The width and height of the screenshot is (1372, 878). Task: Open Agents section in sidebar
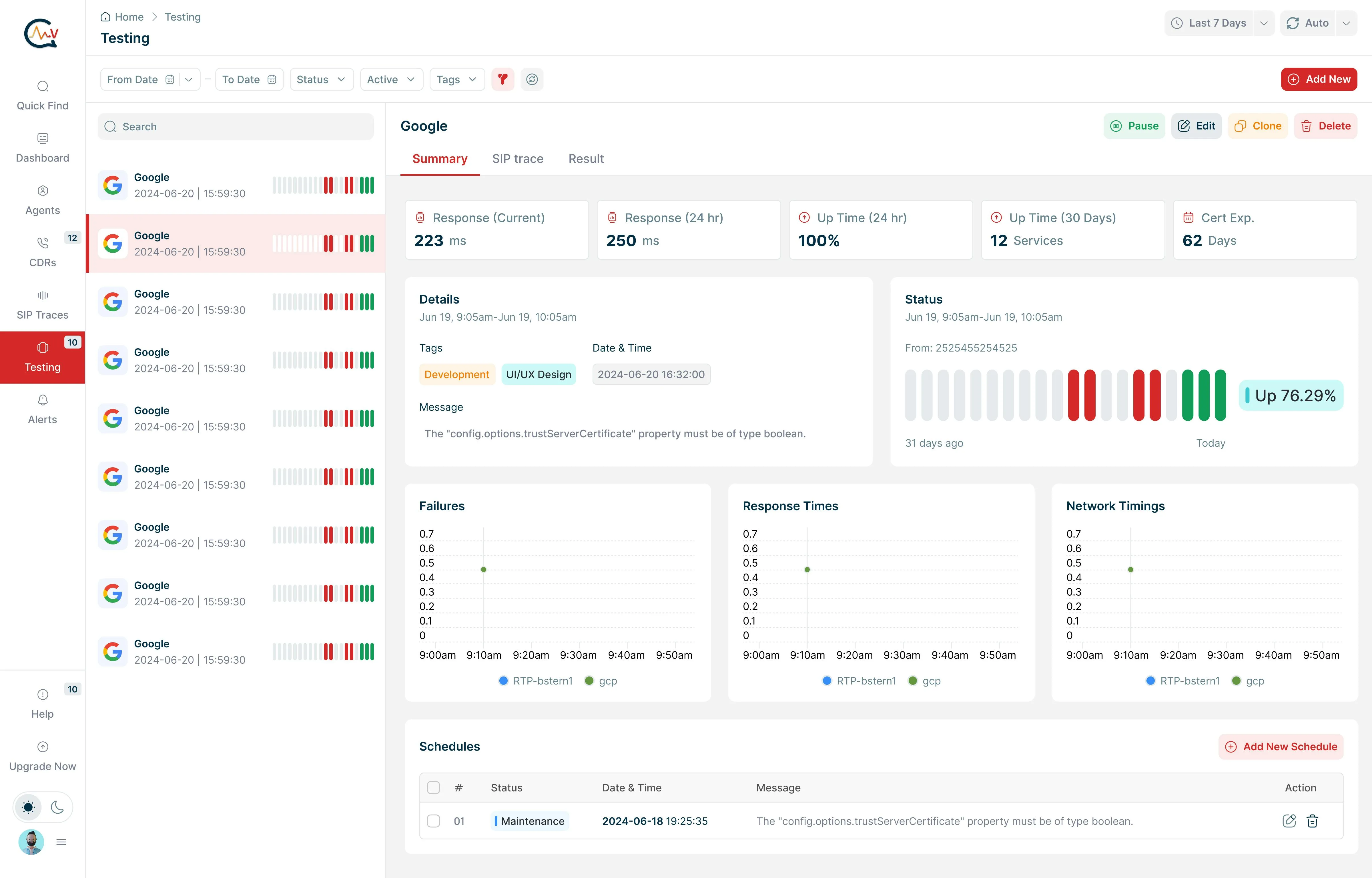pos(42,201)
